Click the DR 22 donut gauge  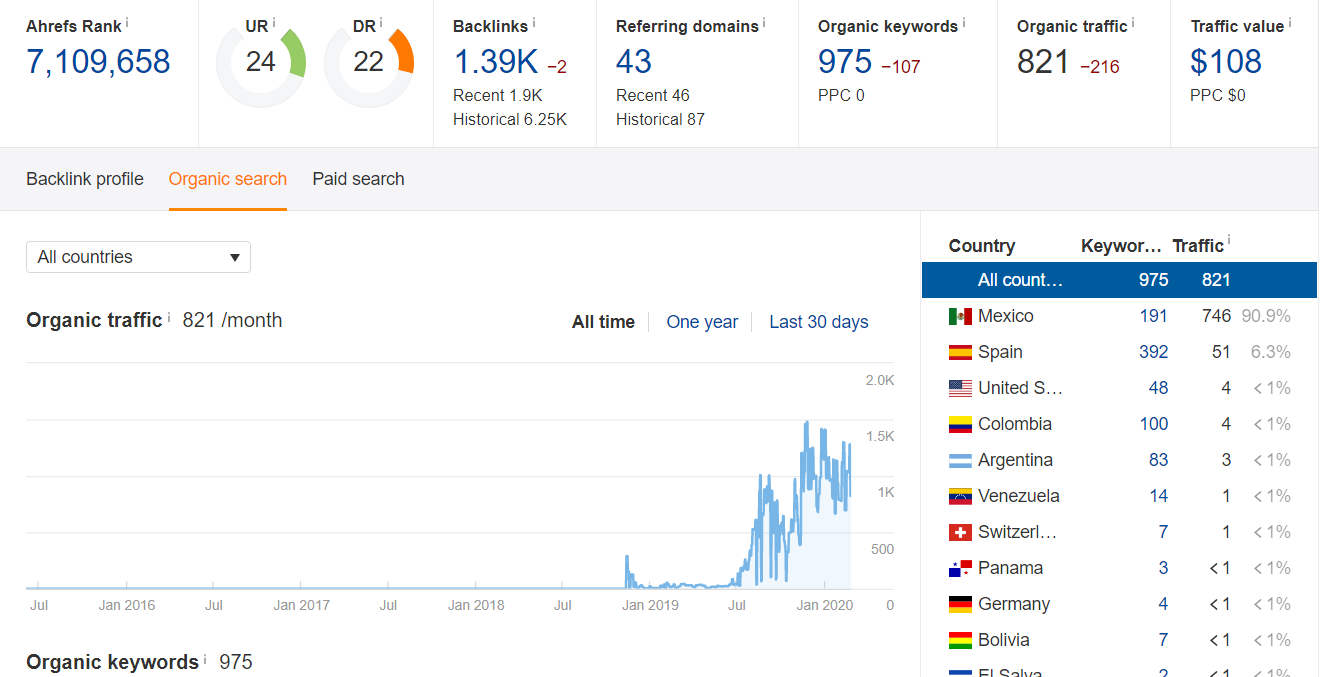pyautogui.click(x=369, y=62)
